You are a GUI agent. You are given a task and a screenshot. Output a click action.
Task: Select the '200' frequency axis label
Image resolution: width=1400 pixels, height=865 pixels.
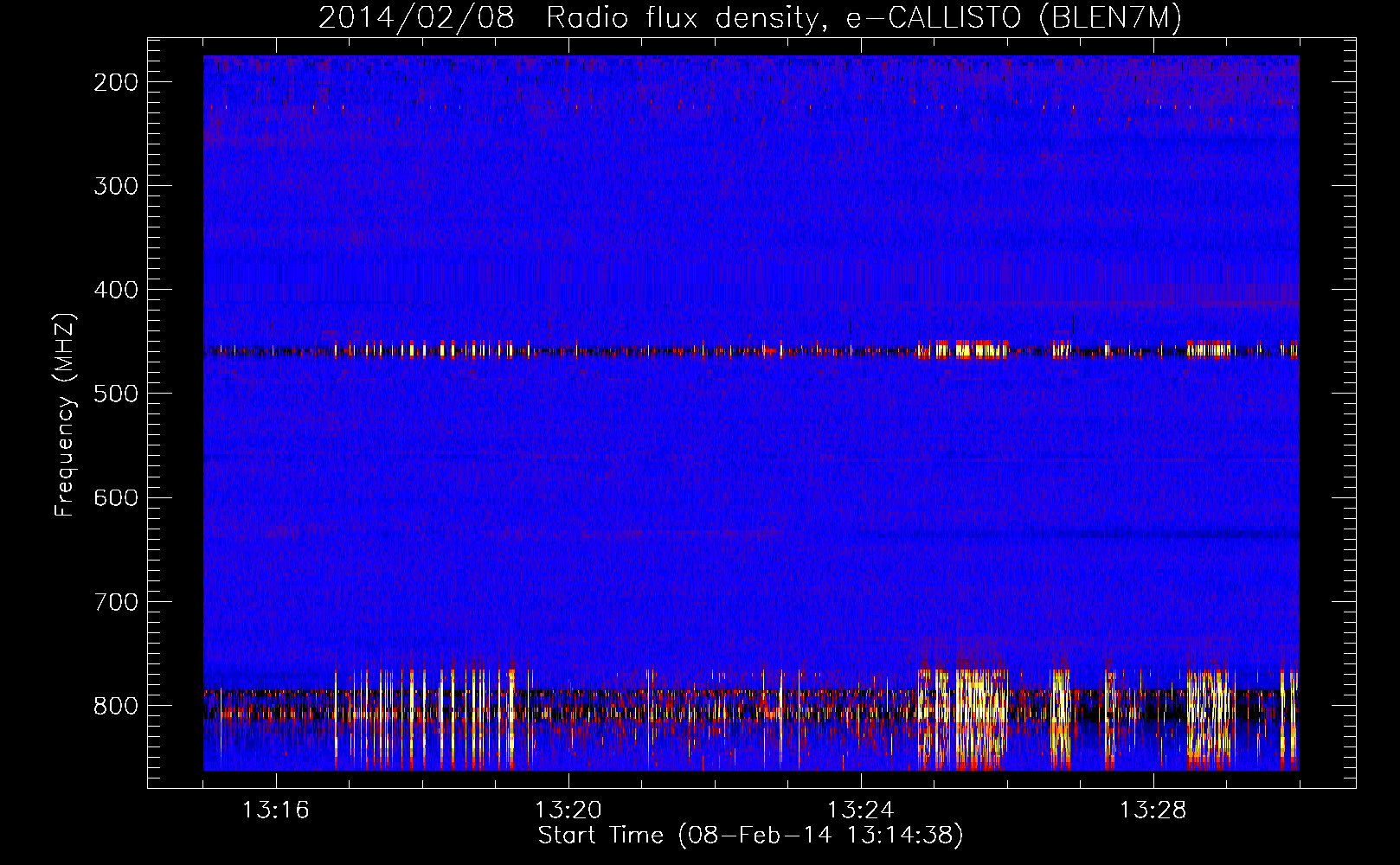(x=116, y=82)
